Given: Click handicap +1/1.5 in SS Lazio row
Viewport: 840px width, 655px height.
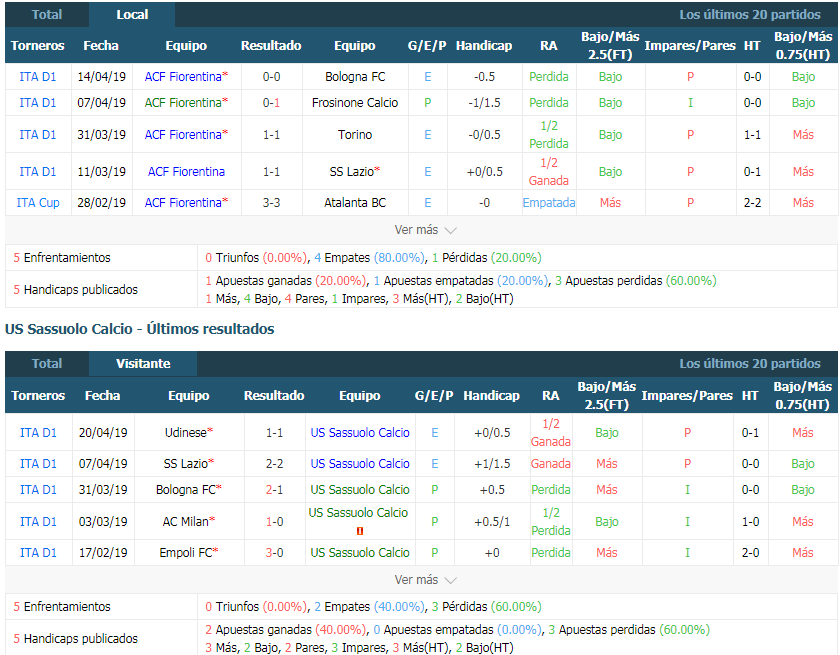Looking at the screenshot, I should tap(492, 463).
